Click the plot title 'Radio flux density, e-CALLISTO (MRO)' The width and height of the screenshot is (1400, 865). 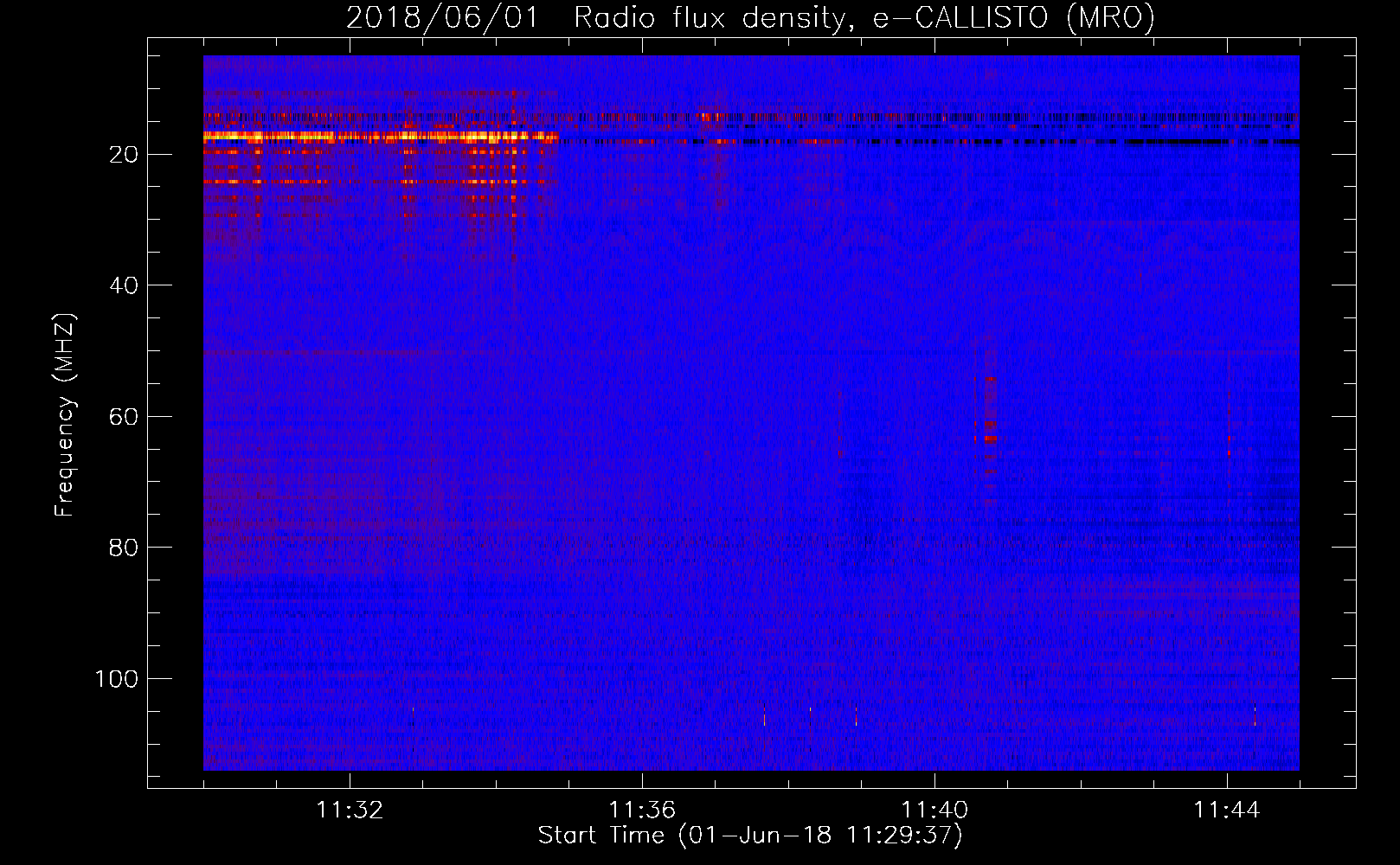[864, 17]
